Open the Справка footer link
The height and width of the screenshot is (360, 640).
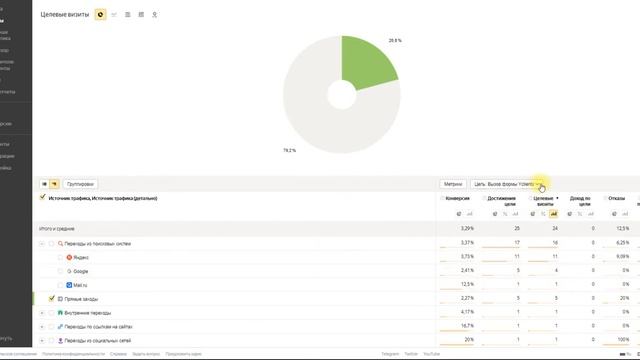click(118, 354)
